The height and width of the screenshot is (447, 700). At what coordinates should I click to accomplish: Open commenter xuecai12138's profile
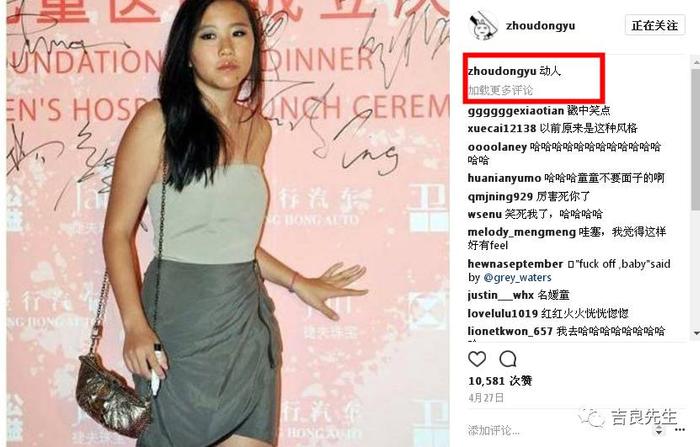click(x=502, y=129)
